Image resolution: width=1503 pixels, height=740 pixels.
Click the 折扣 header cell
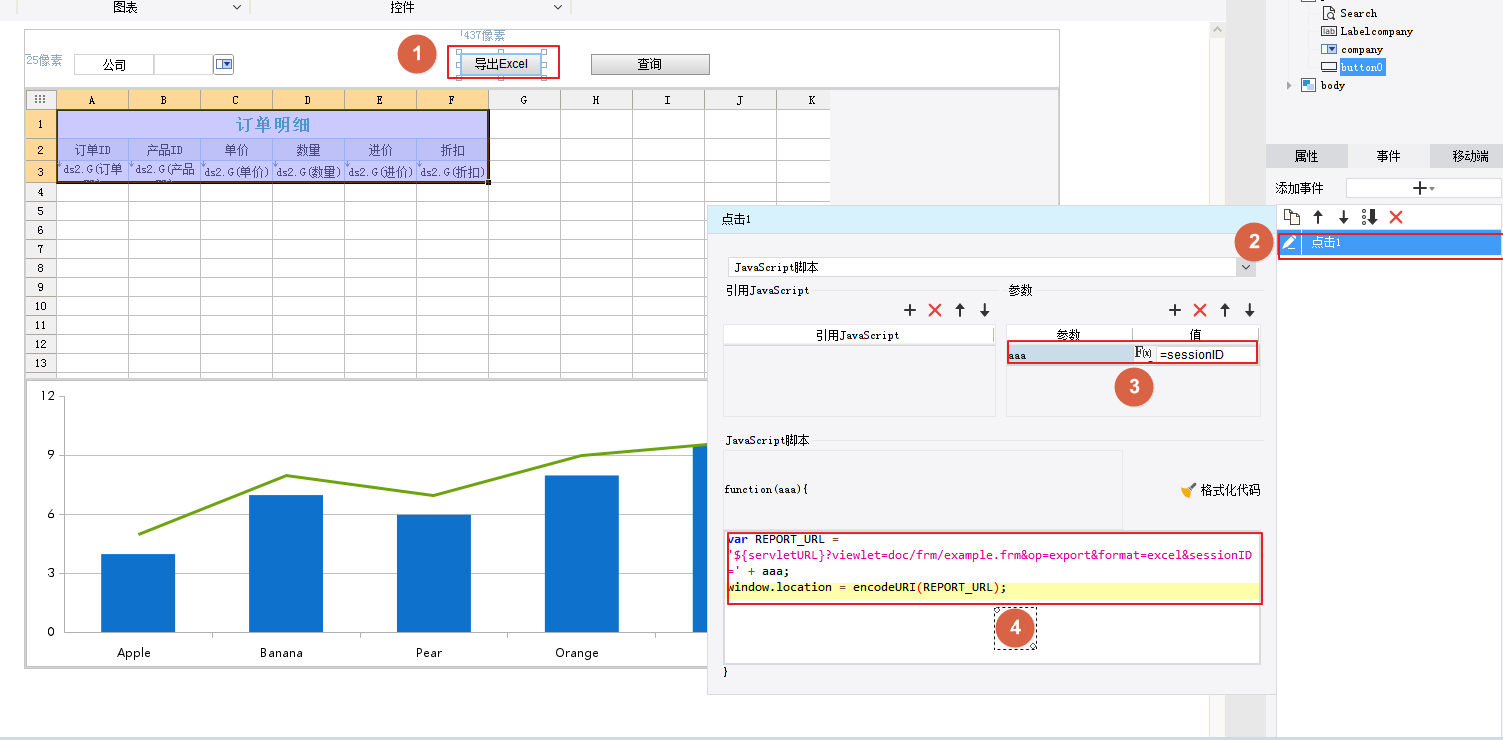click(x=453, y=150)
